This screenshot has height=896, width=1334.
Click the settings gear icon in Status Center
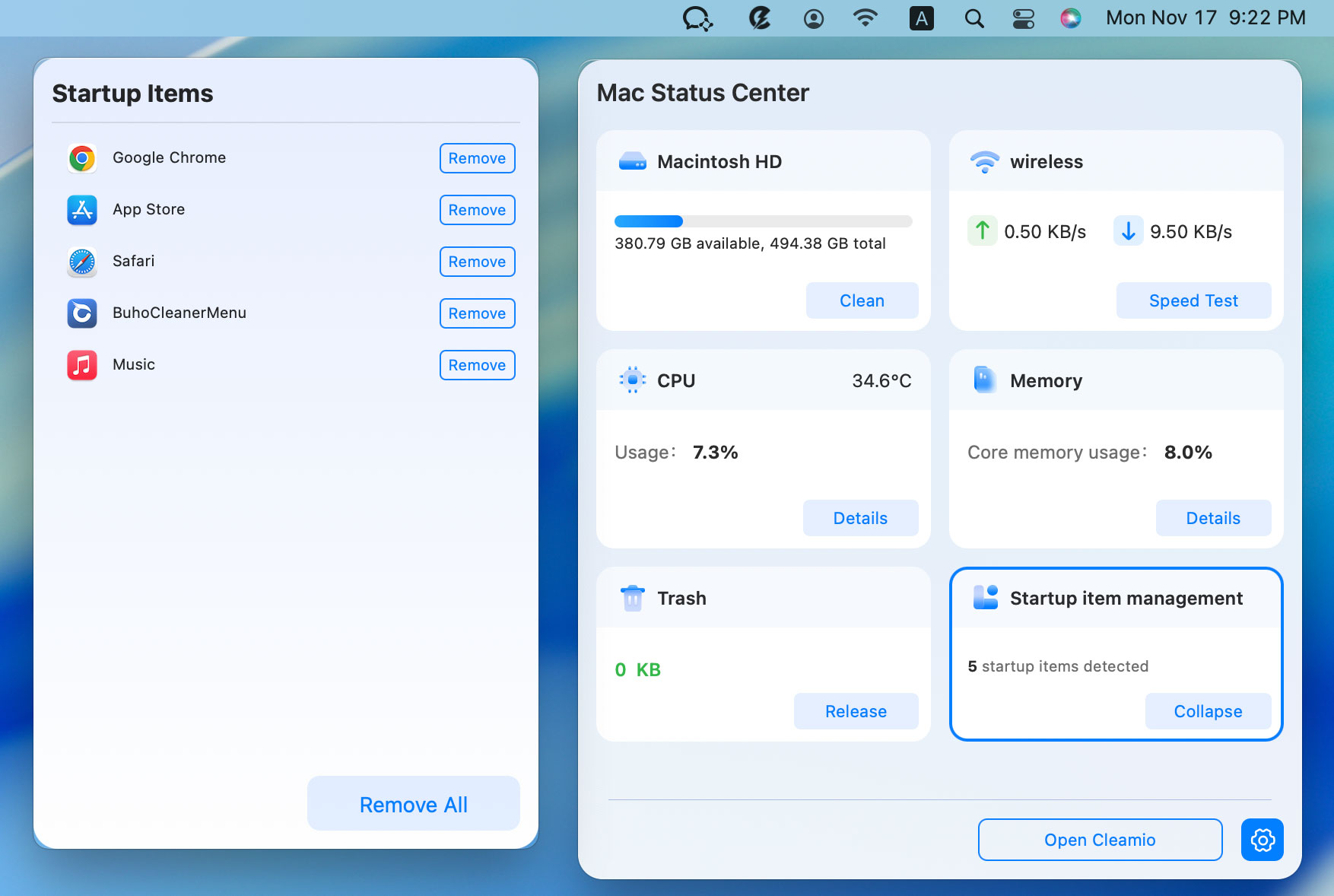[x=1262, y=840]
